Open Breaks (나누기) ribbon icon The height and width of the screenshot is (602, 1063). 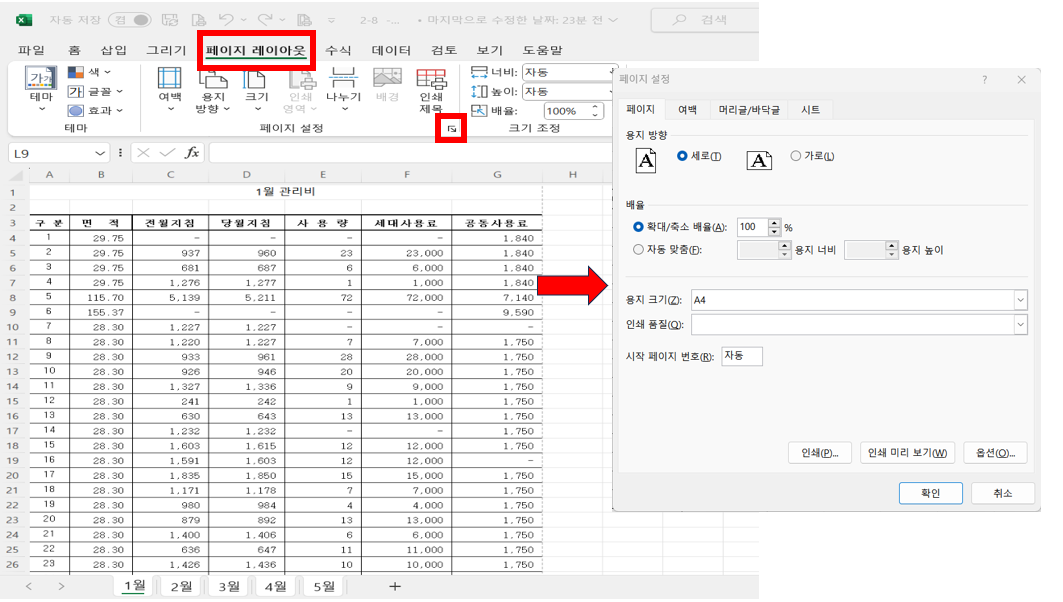coord(343,79)
